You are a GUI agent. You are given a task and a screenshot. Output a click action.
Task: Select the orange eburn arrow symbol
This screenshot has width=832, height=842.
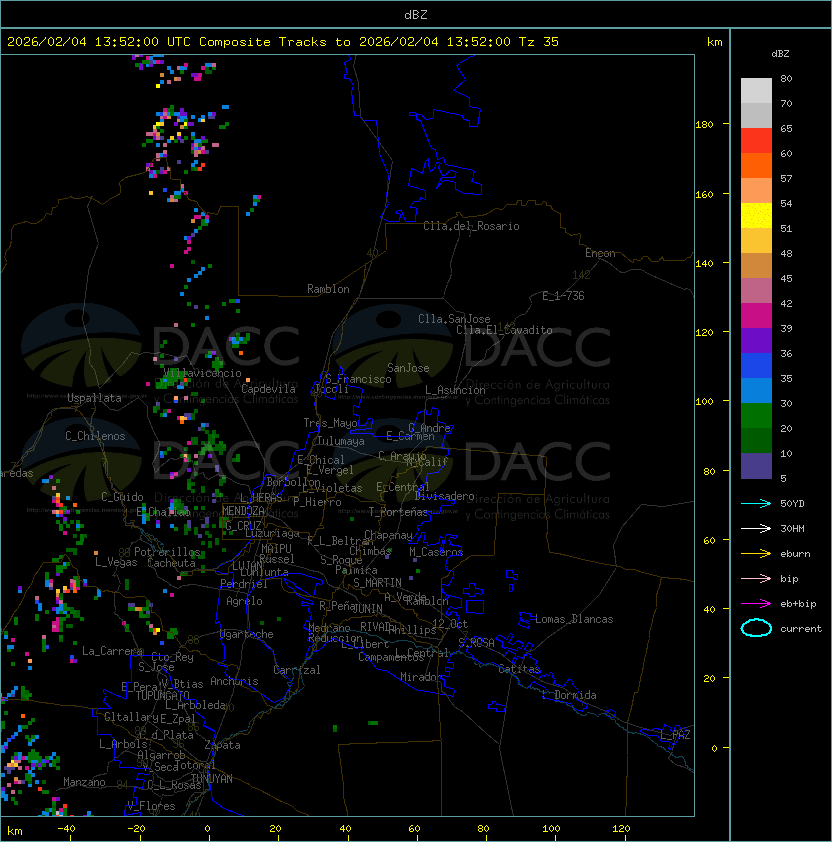[x=756, y=553]
